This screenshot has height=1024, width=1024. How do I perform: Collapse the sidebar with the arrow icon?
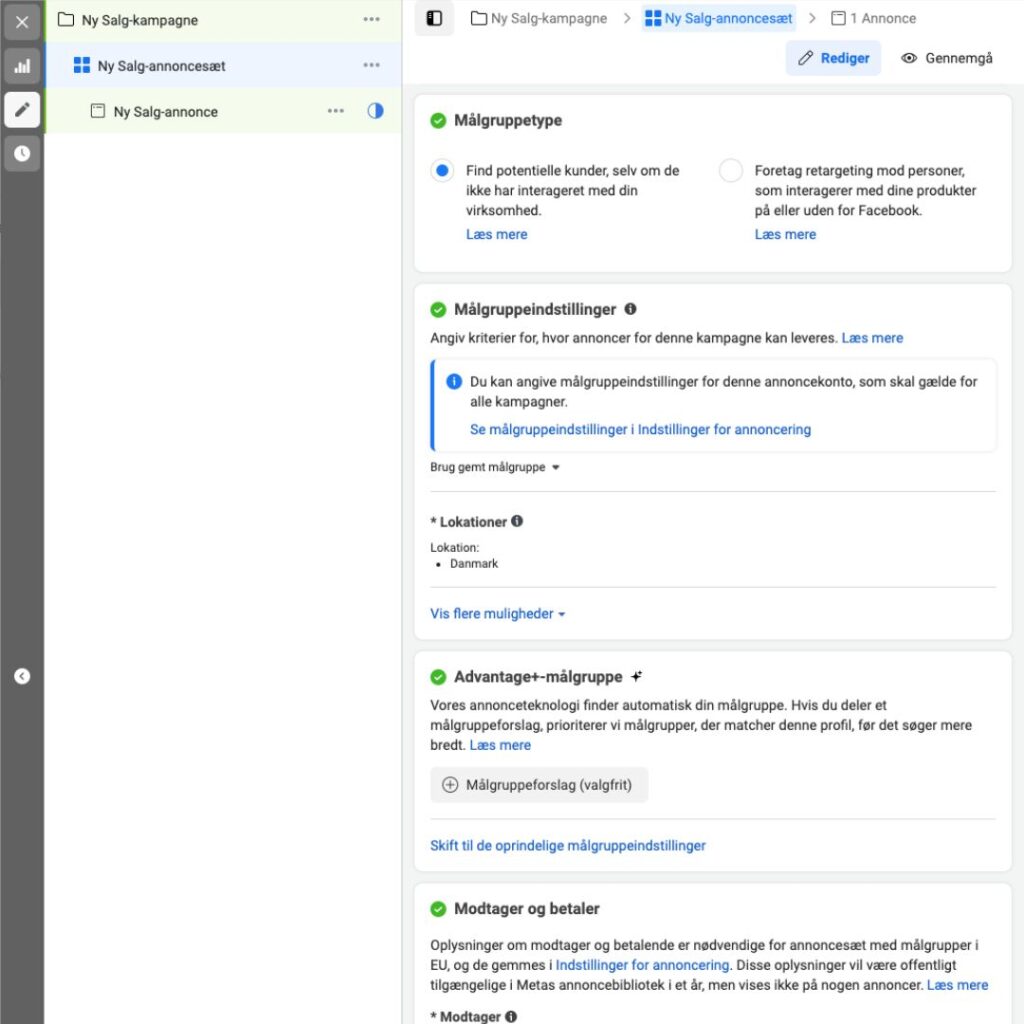[x=22, y=676]
